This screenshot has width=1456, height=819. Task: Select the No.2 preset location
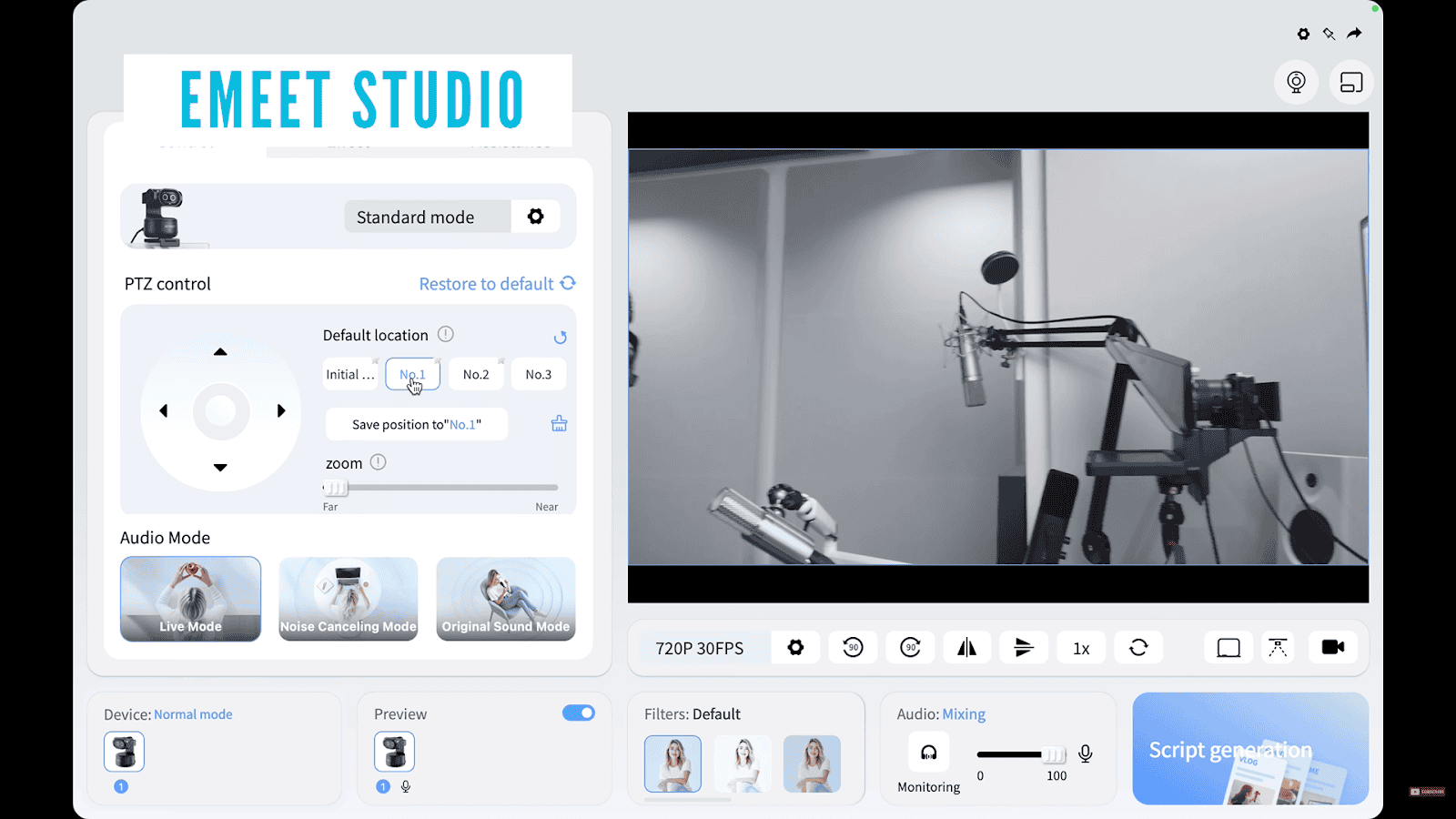point(476,374)
